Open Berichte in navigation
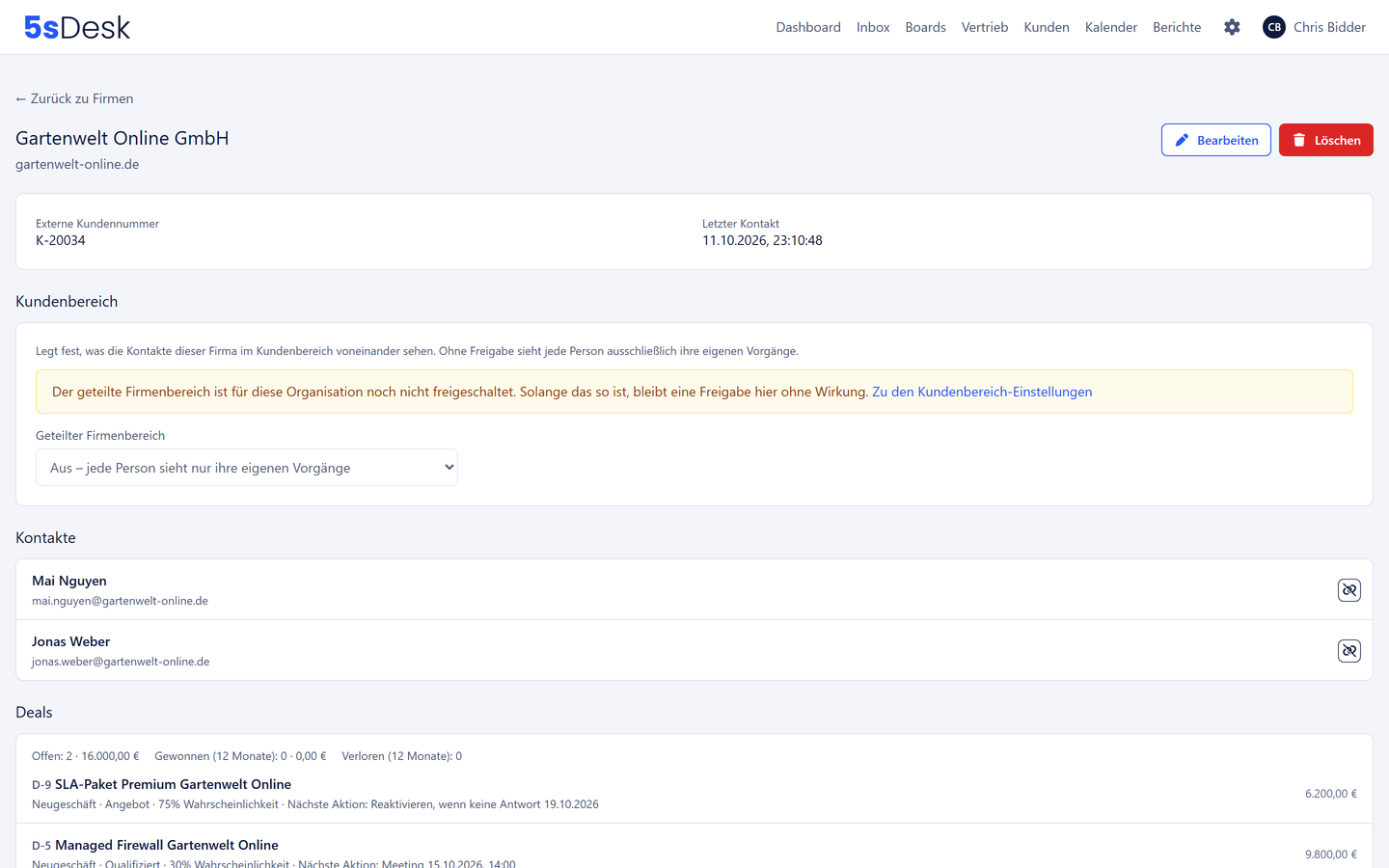The image size is (1389, 868). pos(1177,27)
